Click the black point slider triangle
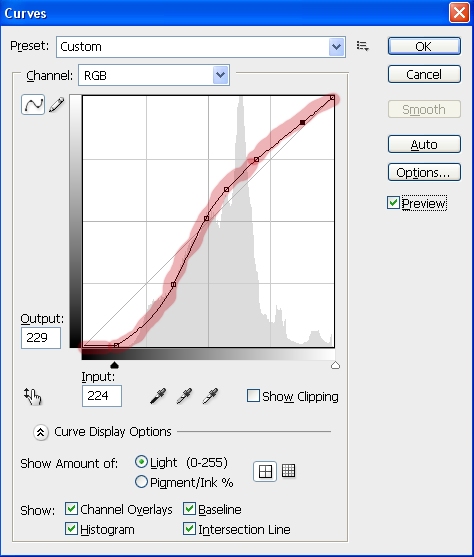 (x=114, y=365)
